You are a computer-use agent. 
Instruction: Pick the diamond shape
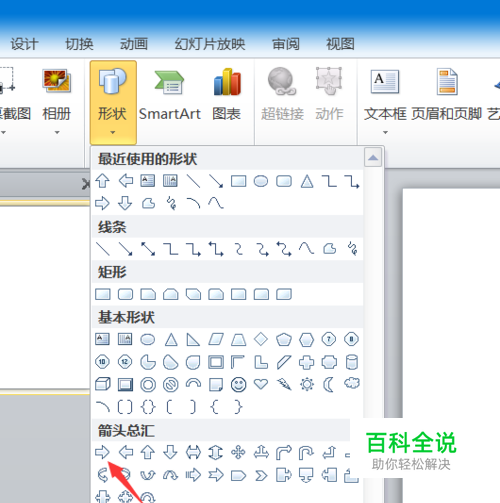[261, 339]
